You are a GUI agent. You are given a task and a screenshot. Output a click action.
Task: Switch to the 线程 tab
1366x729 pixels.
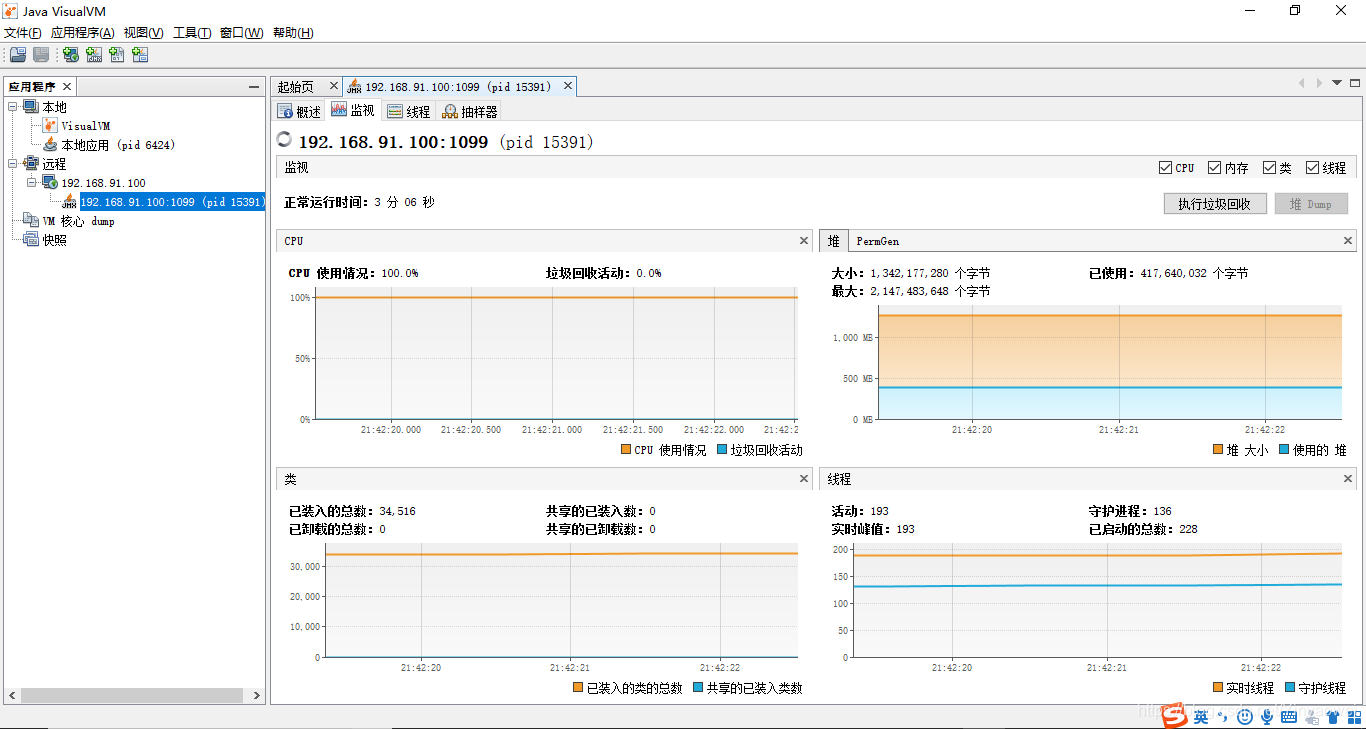coord(409,111)
